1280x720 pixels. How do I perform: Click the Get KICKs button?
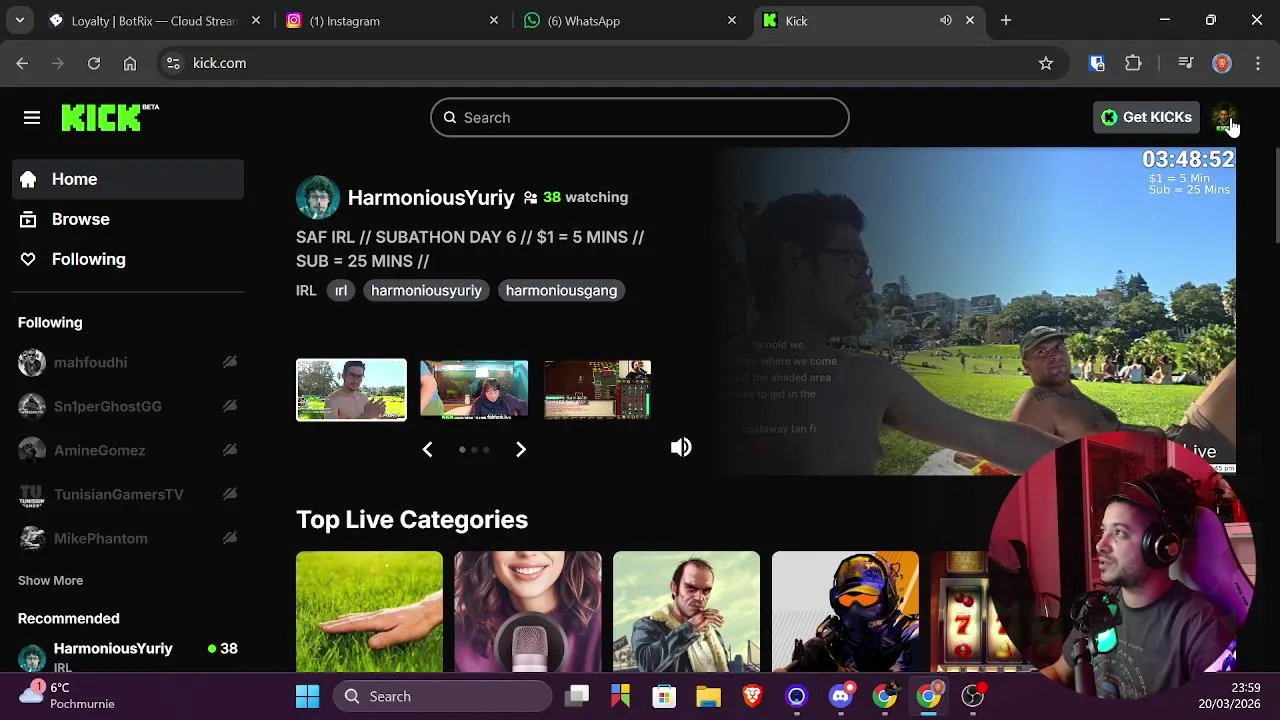pyautogui.click(x=1146, y=117)
